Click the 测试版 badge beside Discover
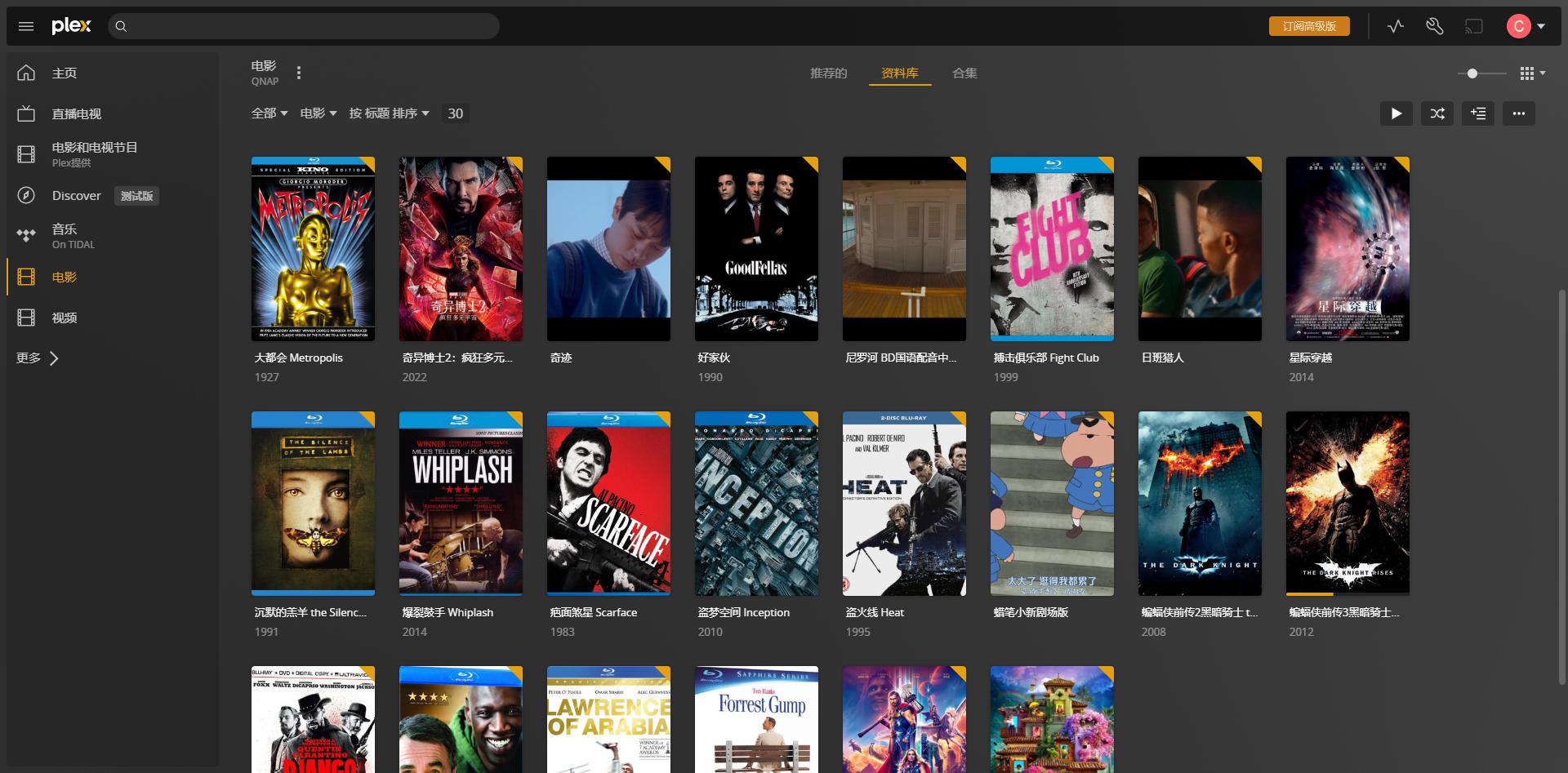Viewport: 1568px width, 773px height. pyautogui.click(x=136, y=196)
